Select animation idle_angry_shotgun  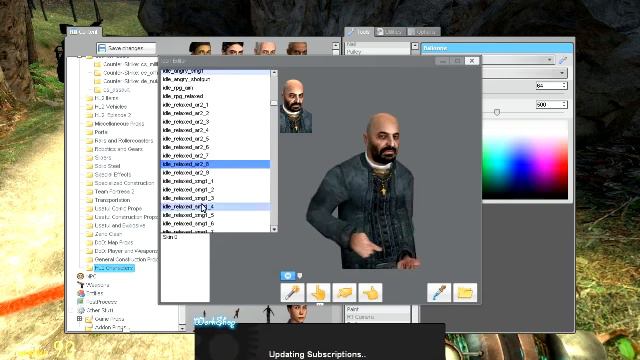coord(216,79)
